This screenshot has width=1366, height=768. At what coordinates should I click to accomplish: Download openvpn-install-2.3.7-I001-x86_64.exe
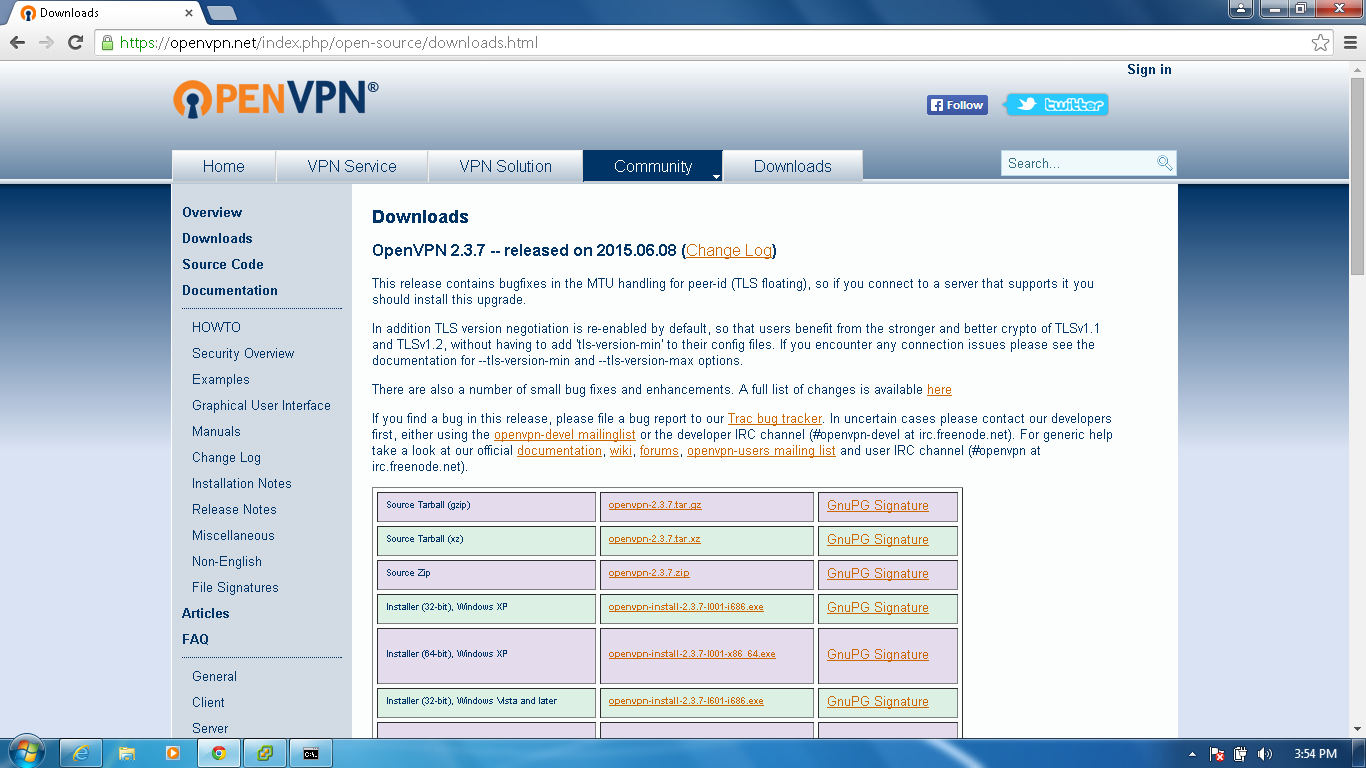point(692,654)
